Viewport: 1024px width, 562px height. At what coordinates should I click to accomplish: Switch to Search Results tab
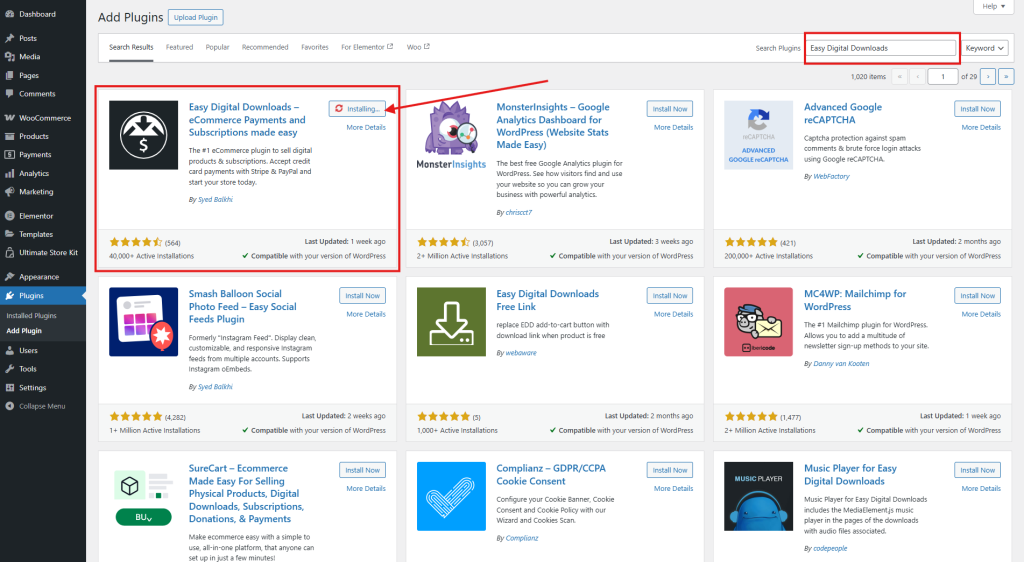coord(131,48)
